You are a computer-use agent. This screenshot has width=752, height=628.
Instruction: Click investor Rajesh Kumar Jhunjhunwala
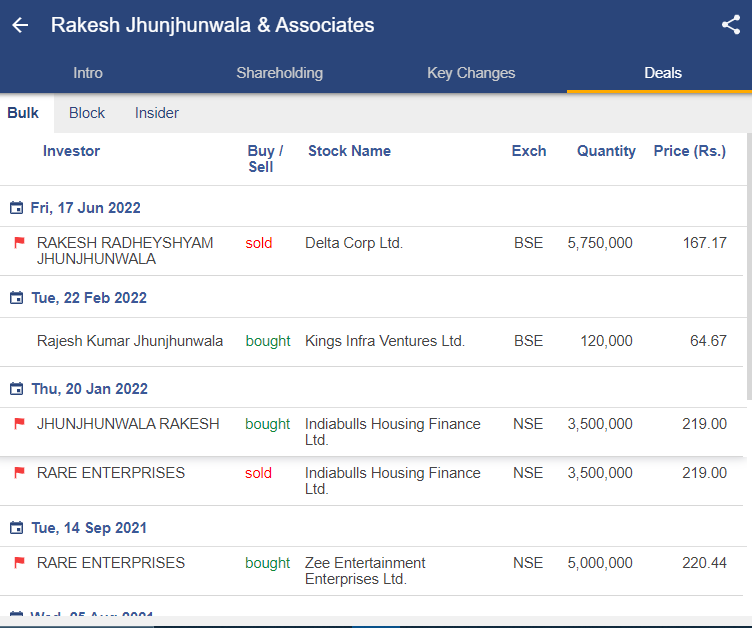[130, 341]
